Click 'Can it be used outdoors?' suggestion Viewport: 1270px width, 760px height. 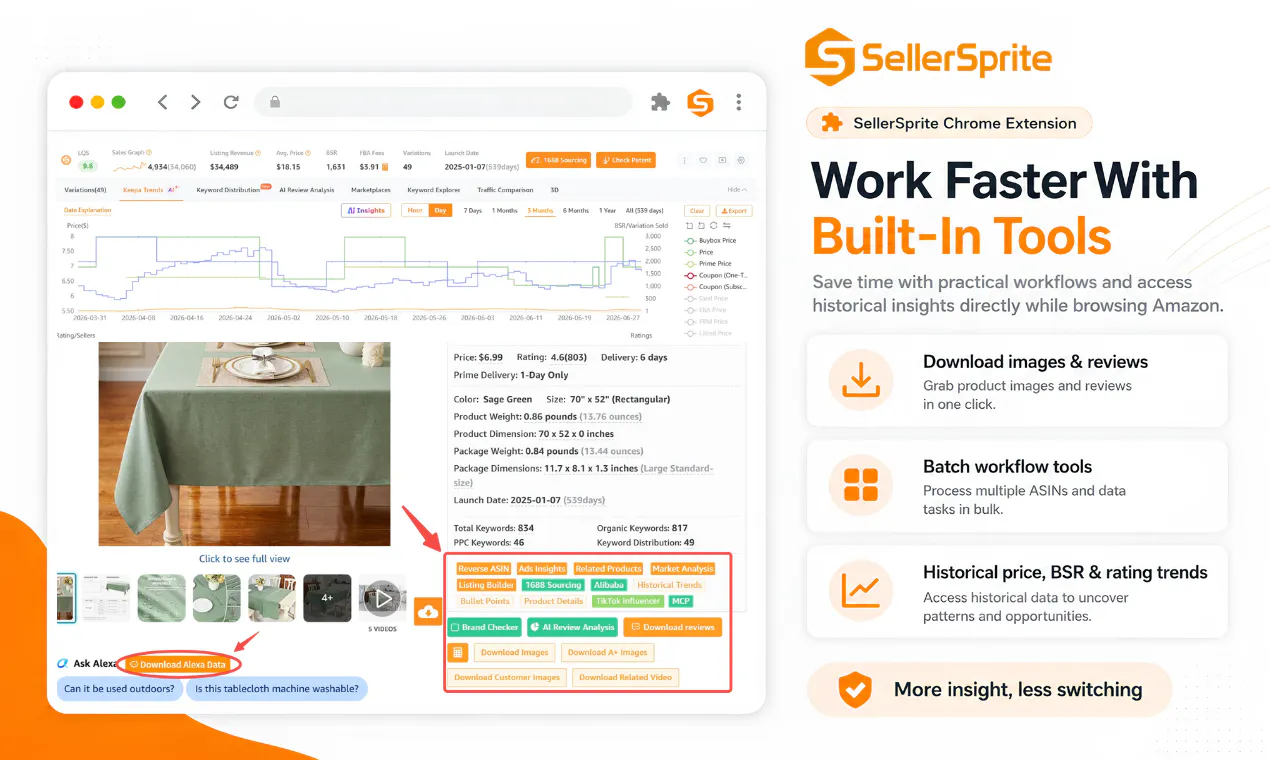pyautogui.click(x=120, y=688)
